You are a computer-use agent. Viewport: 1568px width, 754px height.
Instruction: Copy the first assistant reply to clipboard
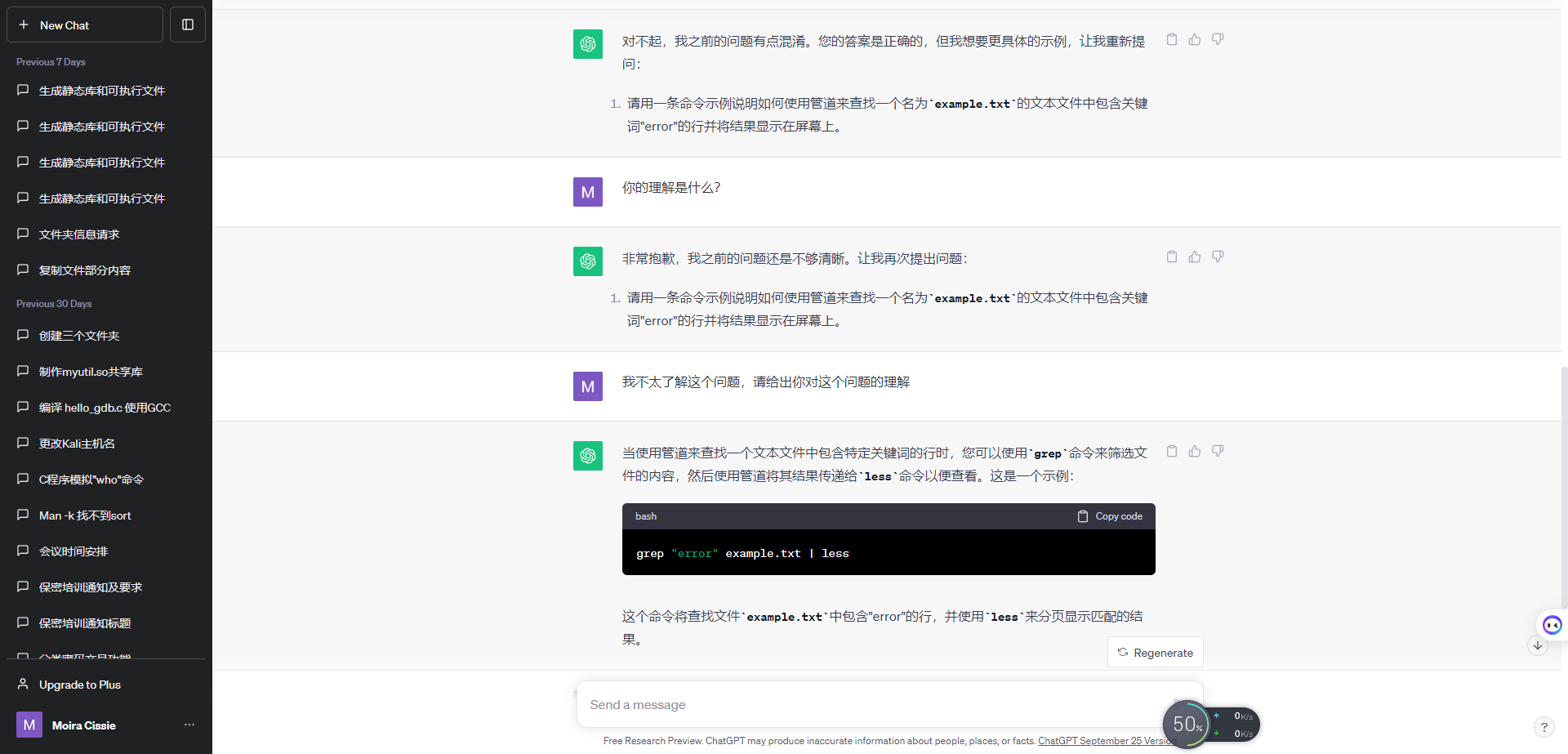coord(1172,39)
